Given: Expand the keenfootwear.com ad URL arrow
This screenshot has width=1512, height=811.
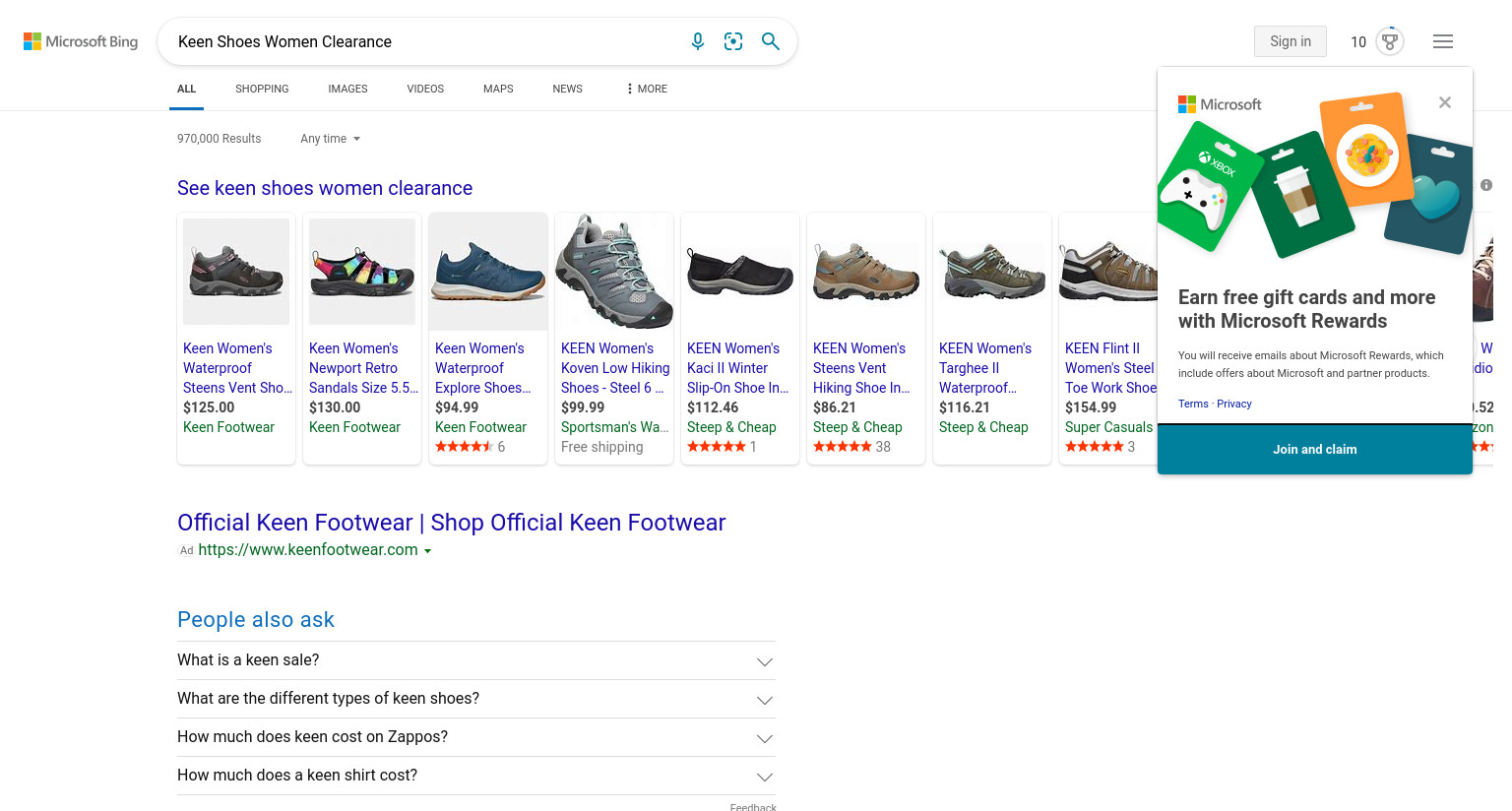Looking at the screenshot, I should pyautogui.click(x=427, y=551).
